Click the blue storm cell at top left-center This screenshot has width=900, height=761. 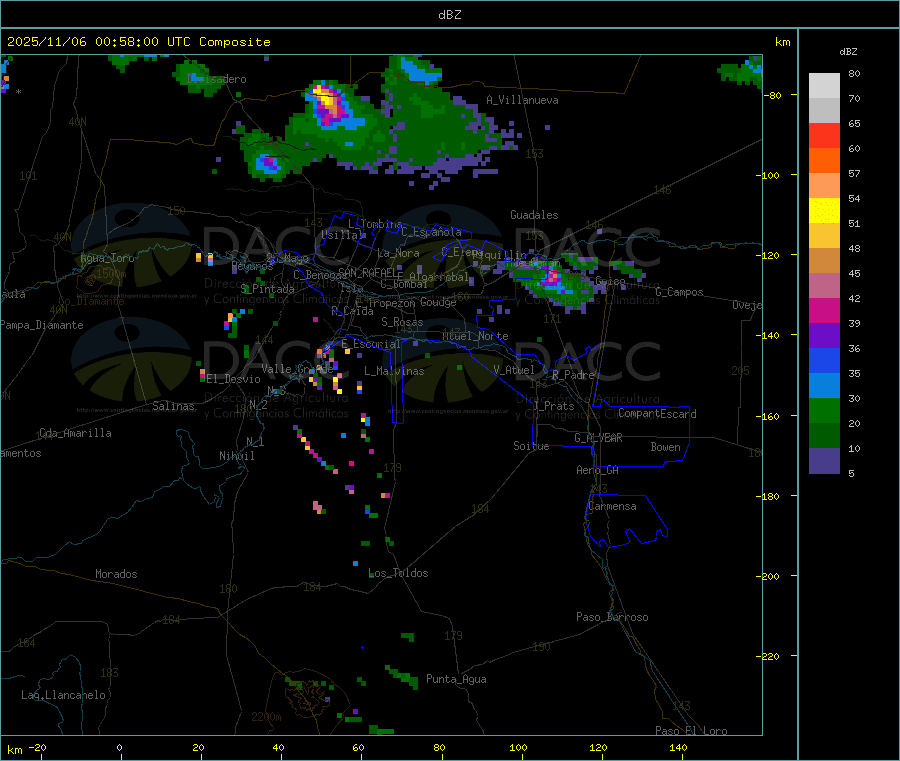pos(268,163)
